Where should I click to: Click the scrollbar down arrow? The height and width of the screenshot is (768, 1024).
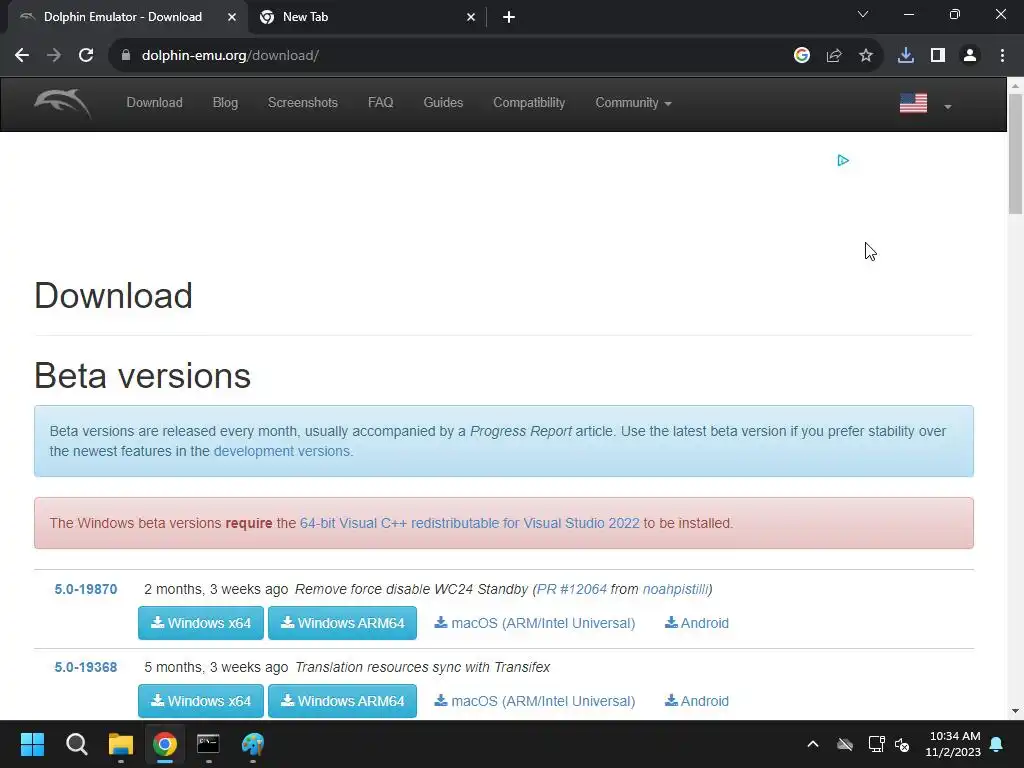[1016, 711]
